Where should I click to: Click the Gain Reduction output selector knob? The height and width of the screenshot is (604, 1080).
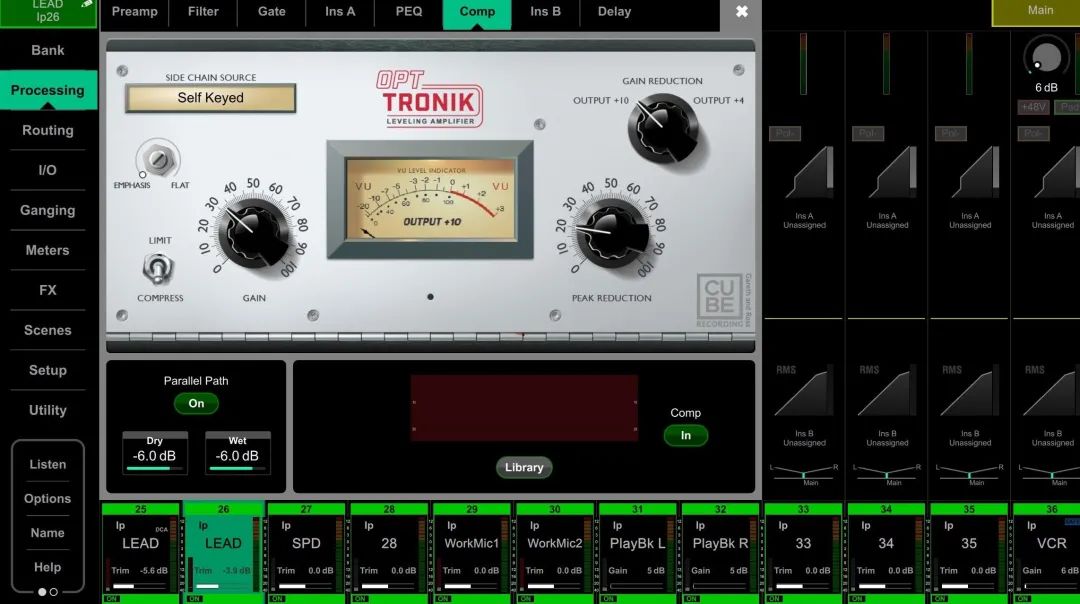pyautogui.click(x=662, y=127)
